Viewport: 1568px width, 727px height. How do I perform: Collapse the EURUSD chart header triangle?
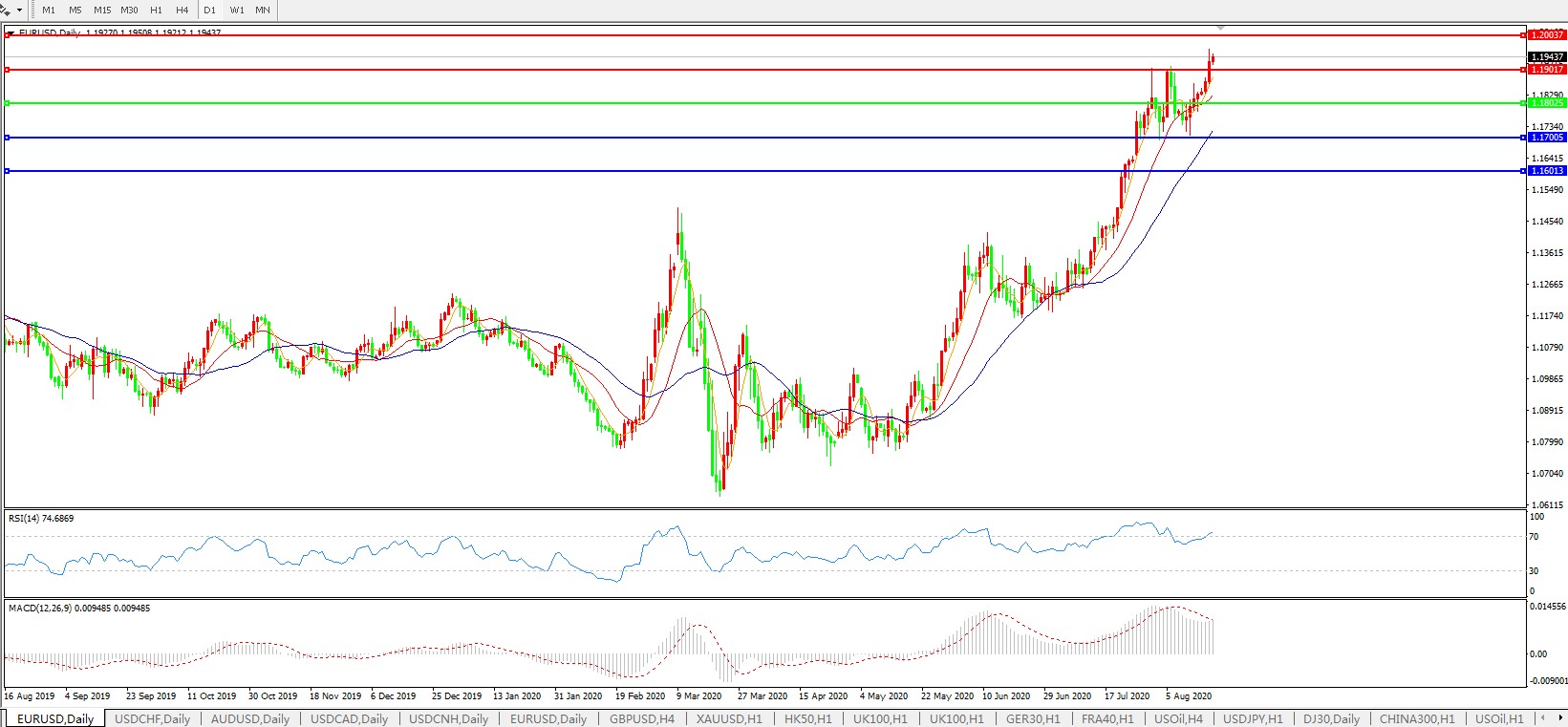11,32
